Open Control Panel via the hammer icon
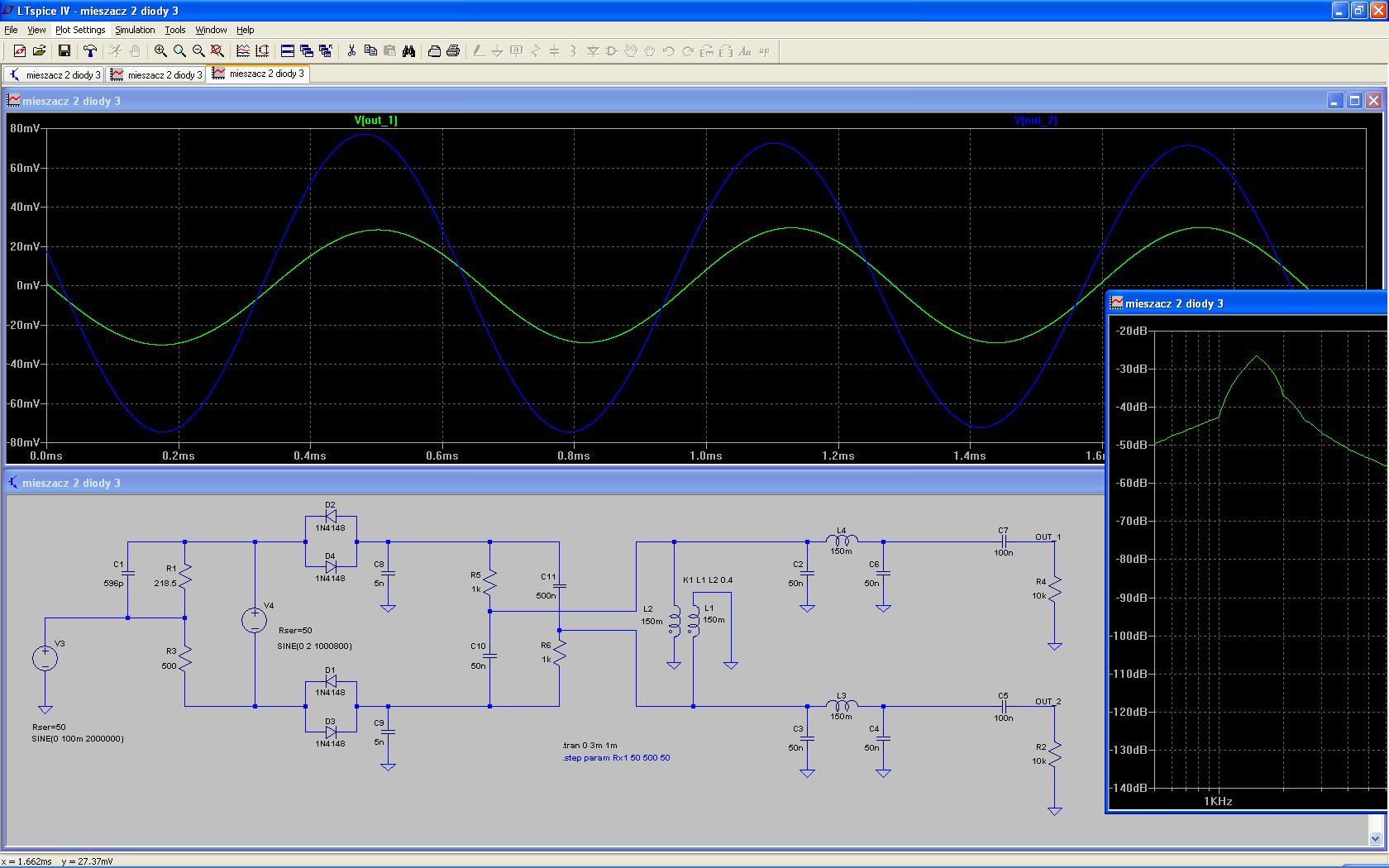This screenshot has width=1389, height=868. (x=90, y=51)
